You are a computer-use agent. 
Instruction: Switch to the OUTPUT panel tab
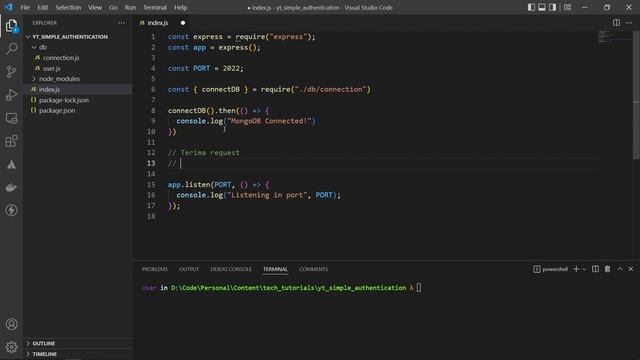coord(189,269)
